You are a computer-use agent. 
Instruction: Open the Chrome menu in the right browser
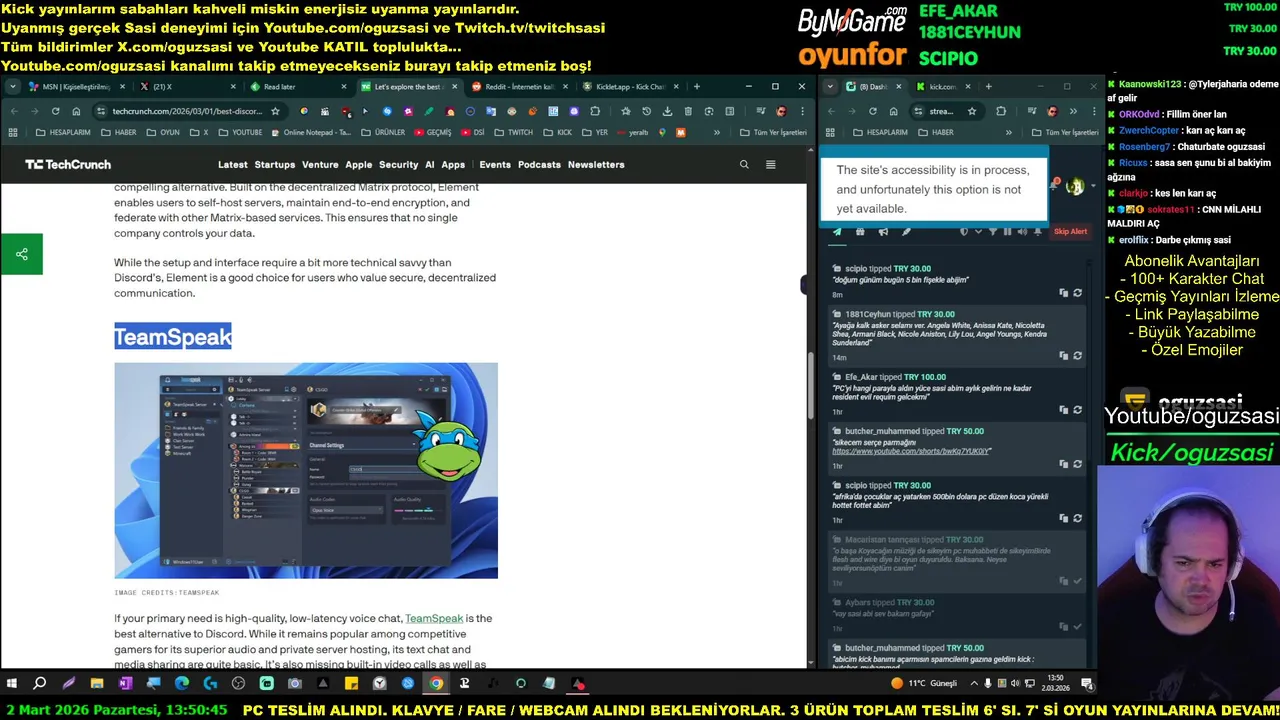pos(1094,111)
